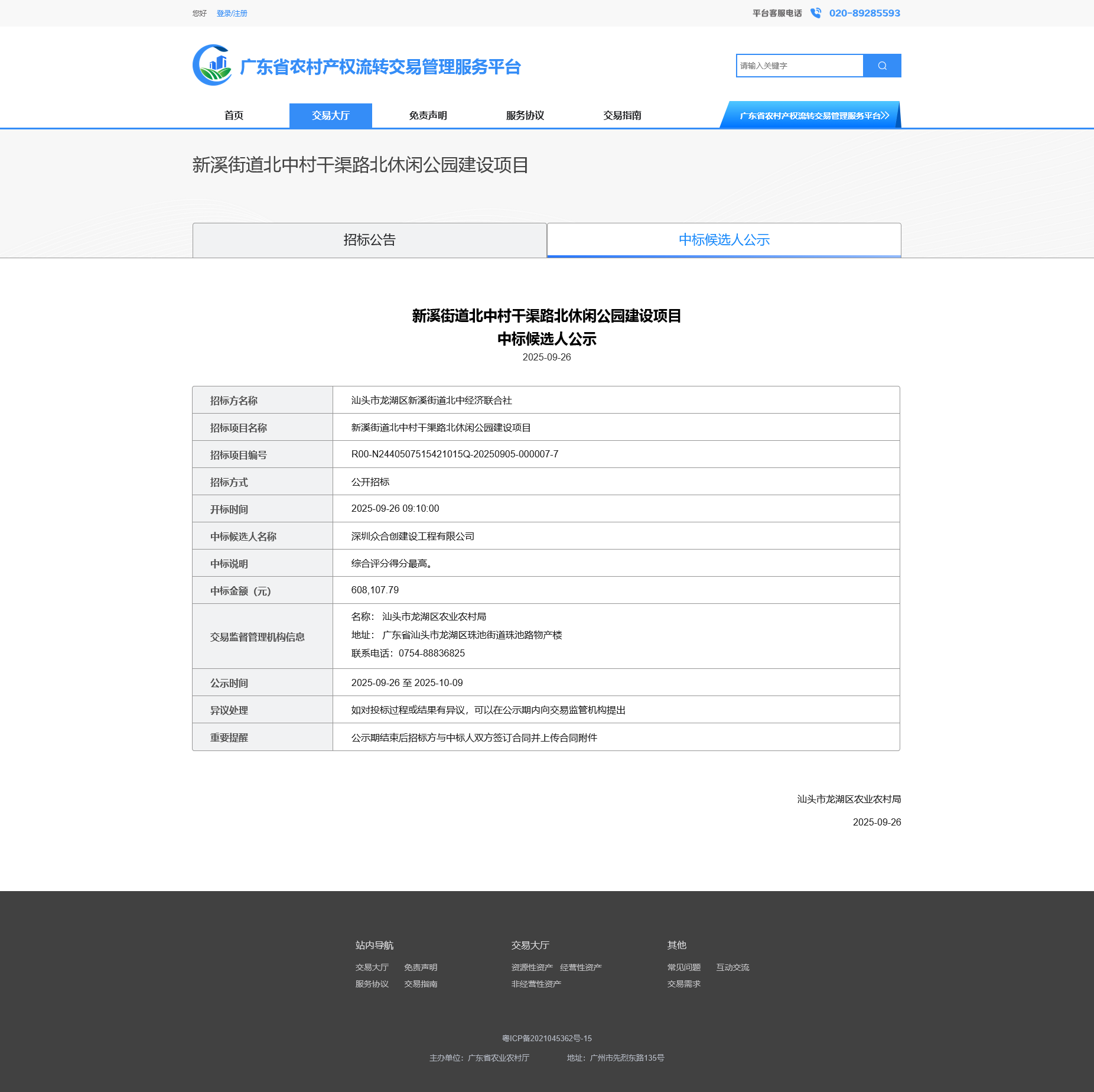Open the 服务协议 page from top navigation
1094x1092 pixels.
point(523,115)
